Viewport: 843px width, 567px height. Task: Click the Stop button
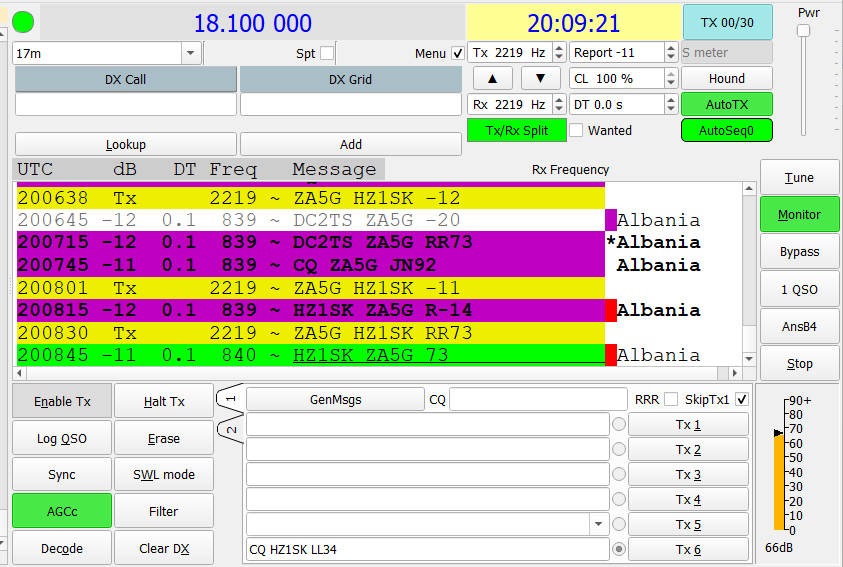(799, 363)
